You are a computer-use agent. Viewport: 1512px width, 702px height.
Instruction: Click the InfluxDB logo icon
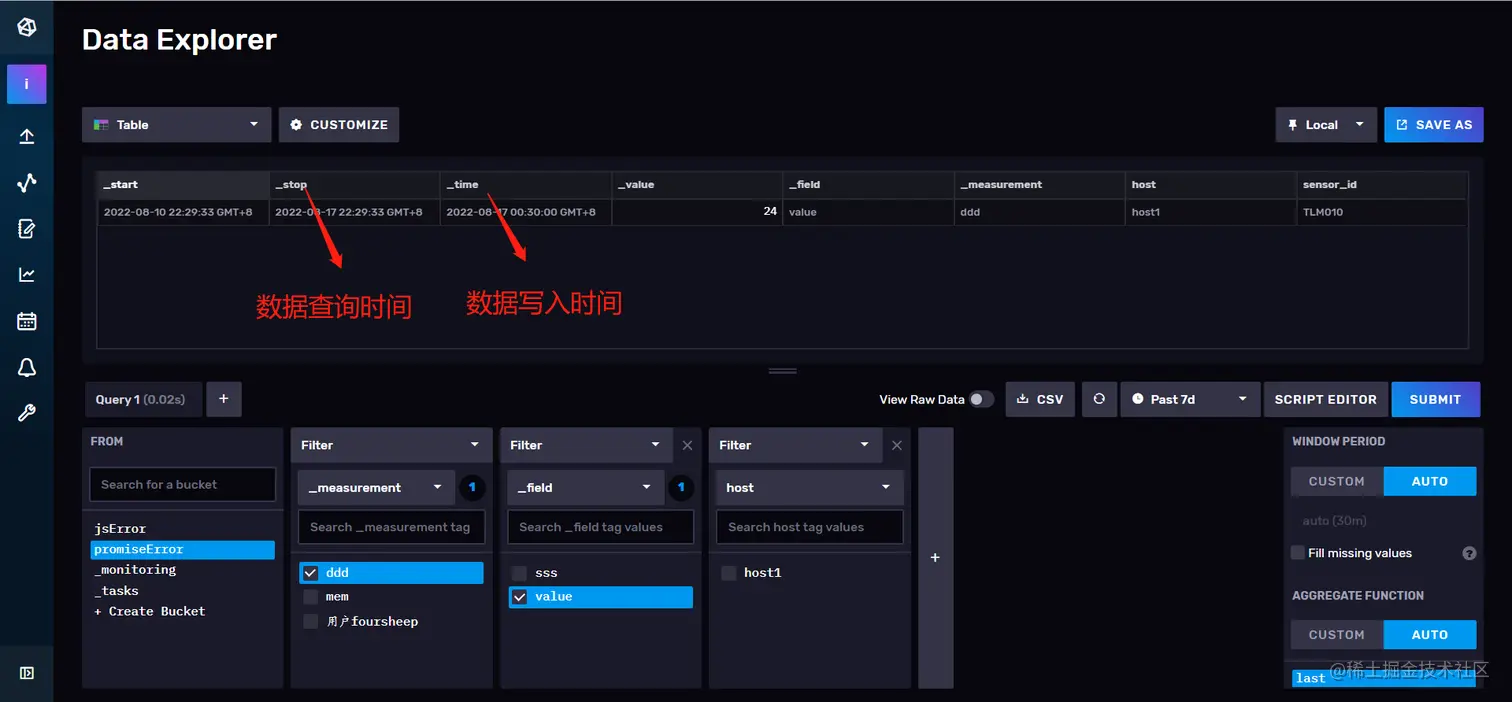point(27,27)
